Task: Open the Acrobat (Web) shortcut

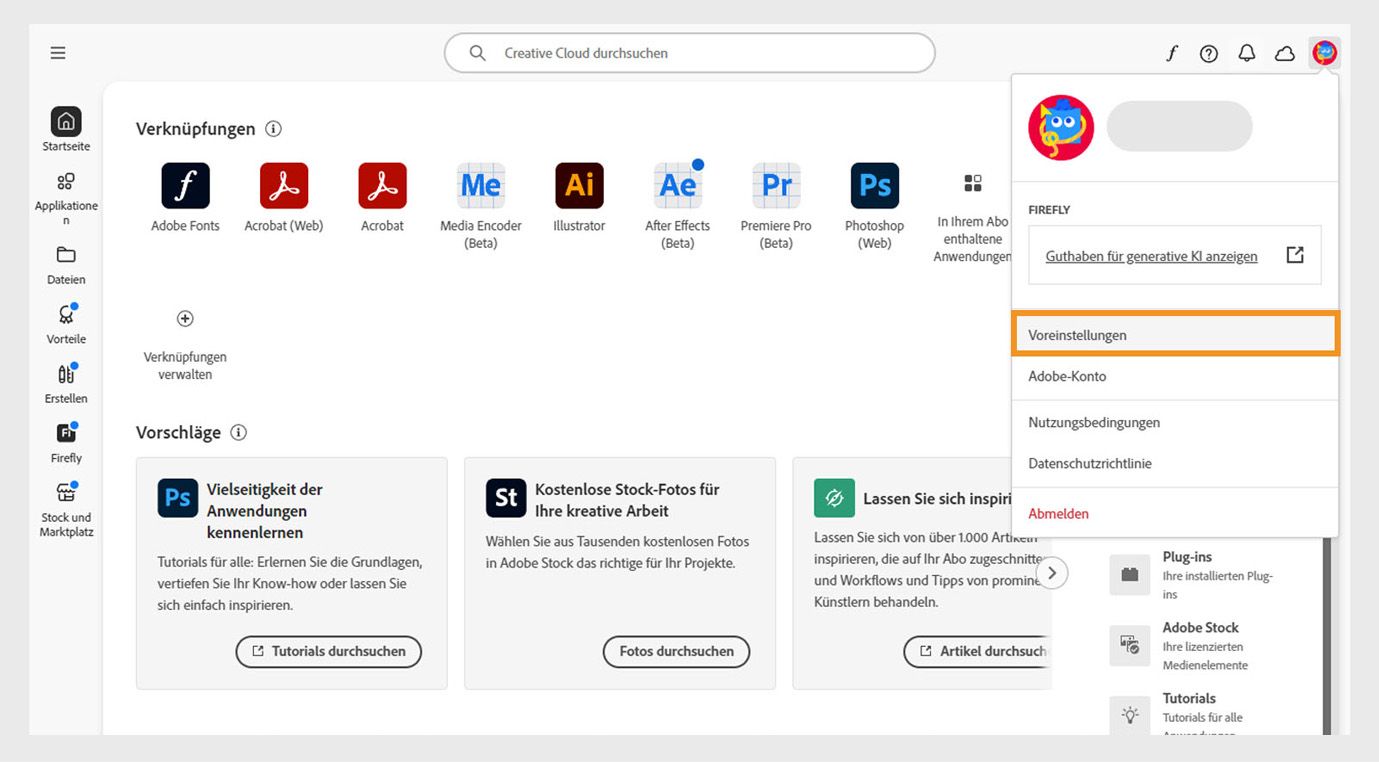Action: point(284,186)
